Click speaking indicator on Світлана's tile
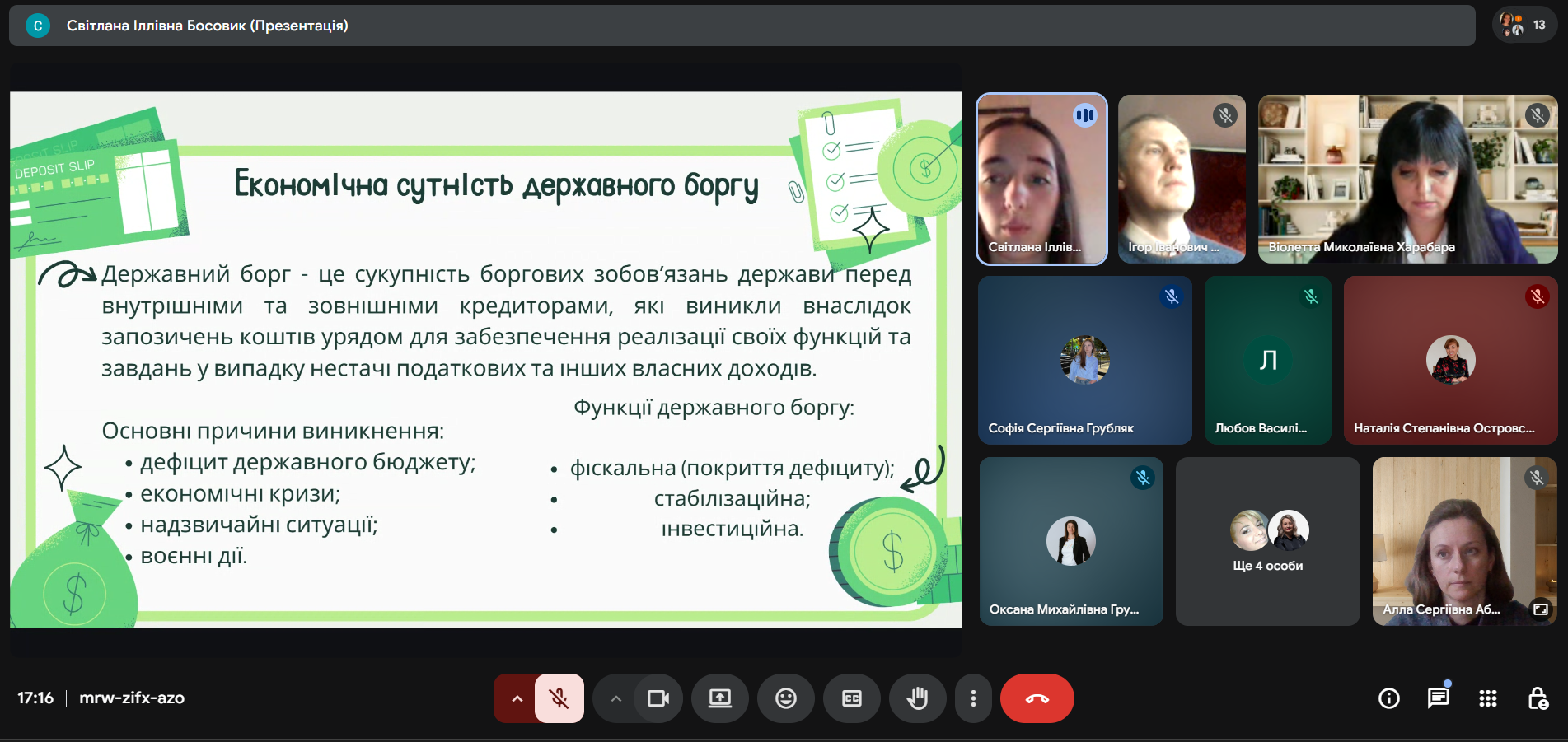 [1085, 115]
